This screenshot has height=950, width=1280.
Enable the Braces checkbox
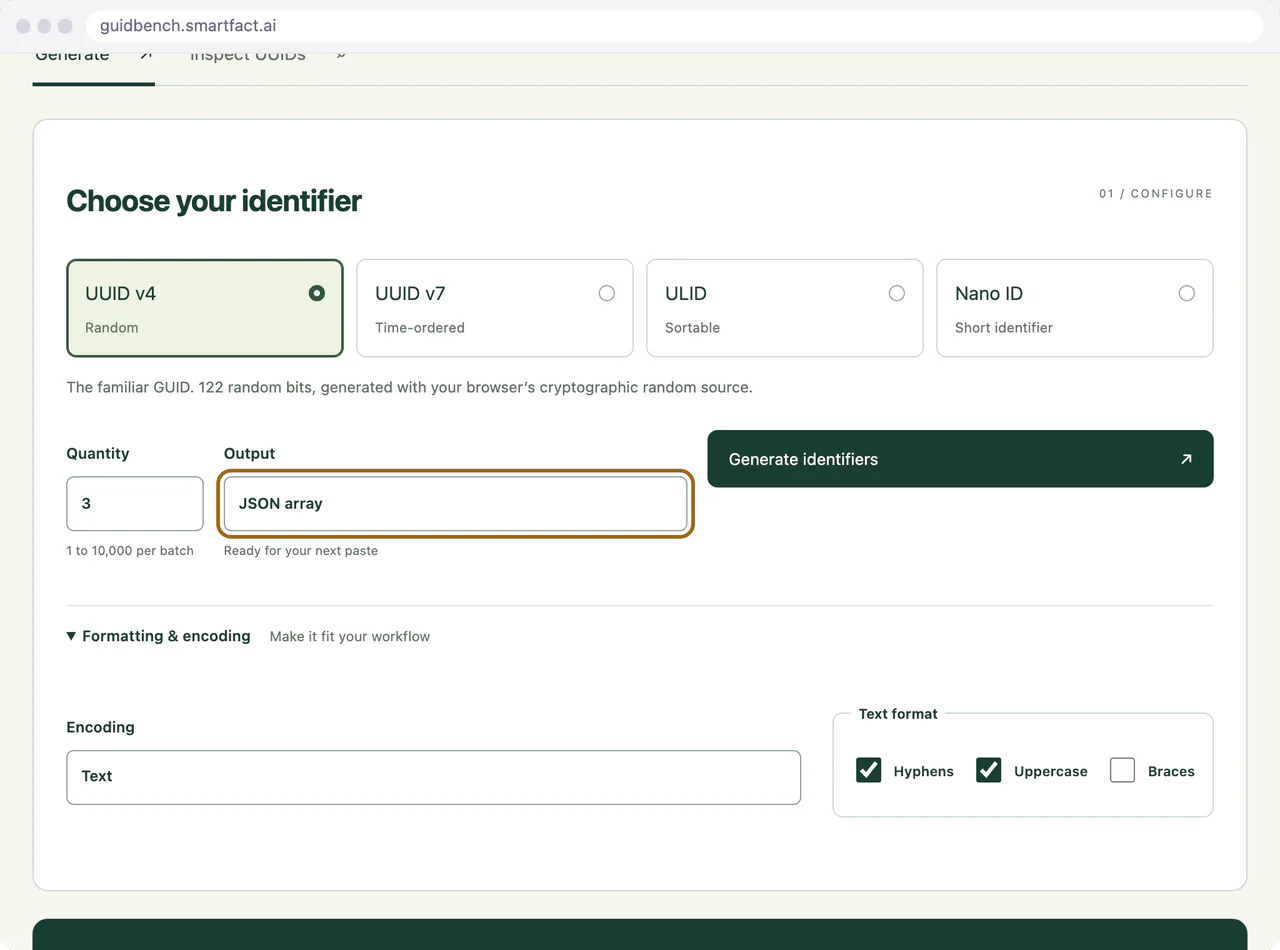click(1122, 770)
